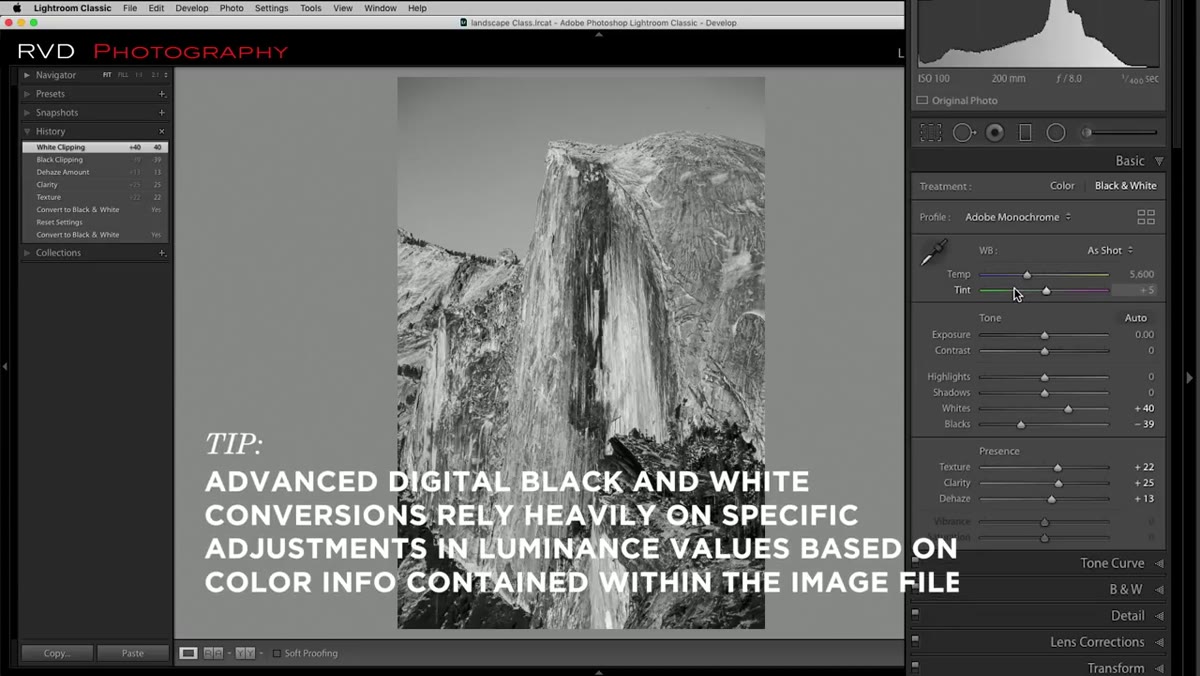Toggle the Tone Curve panel switch

pos(915,563)
